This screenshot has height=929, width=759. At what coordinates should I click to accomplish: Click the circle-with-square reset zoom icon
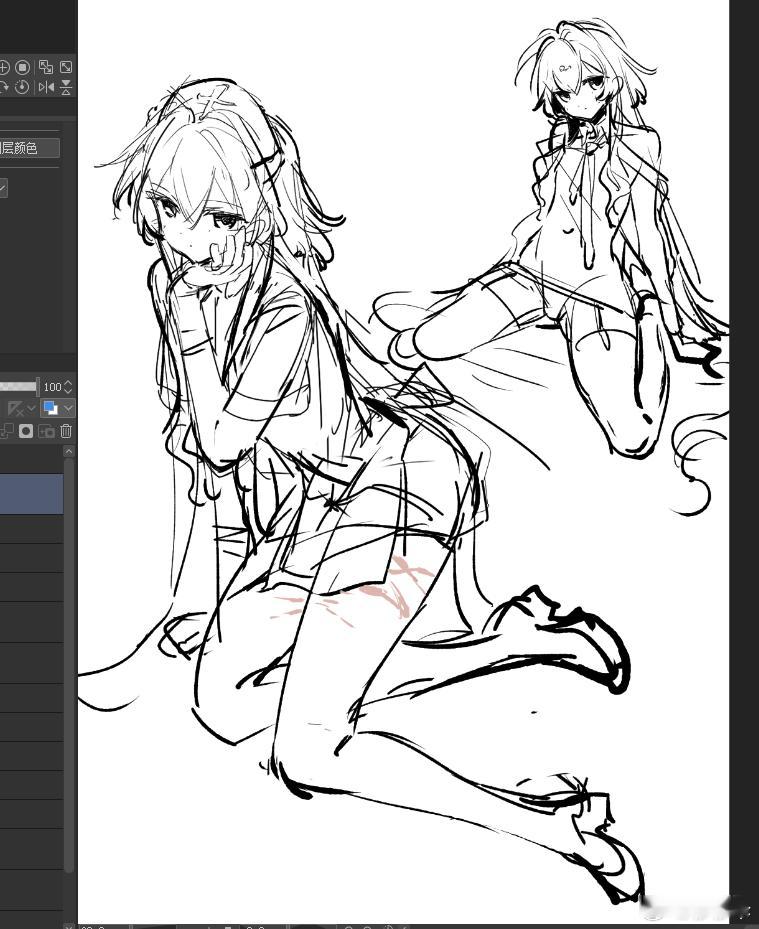23,67
